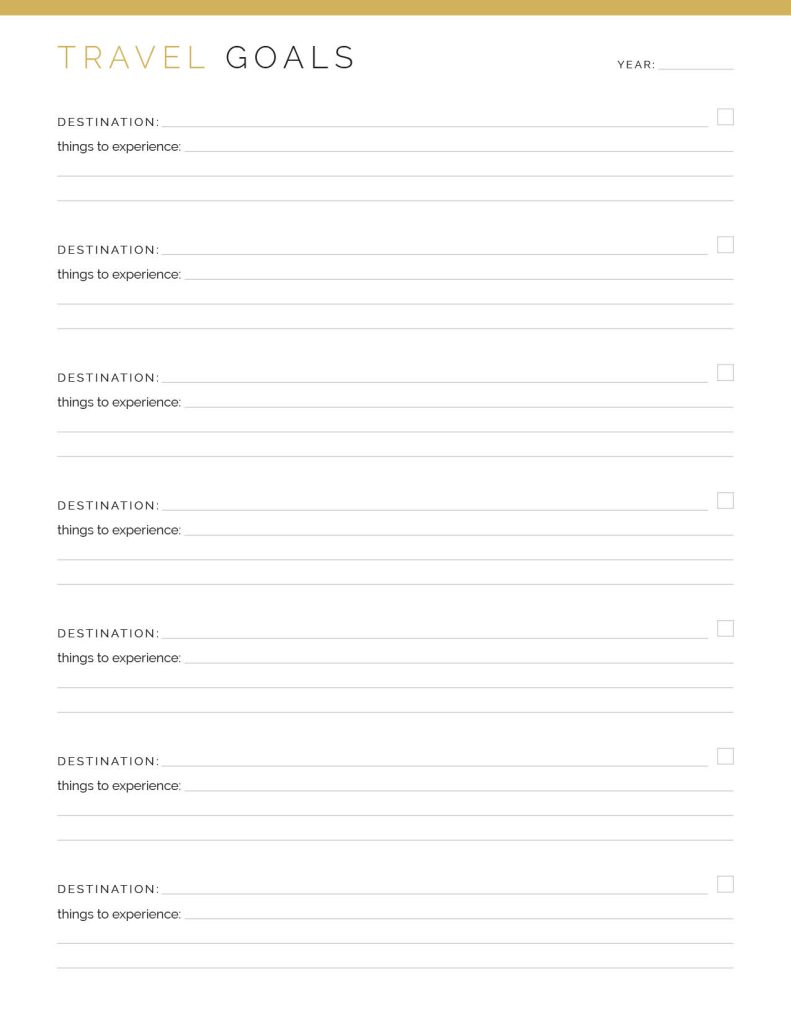Select the fourth DESTINATION line field
791x1024 pixels.
click(434, 505)
